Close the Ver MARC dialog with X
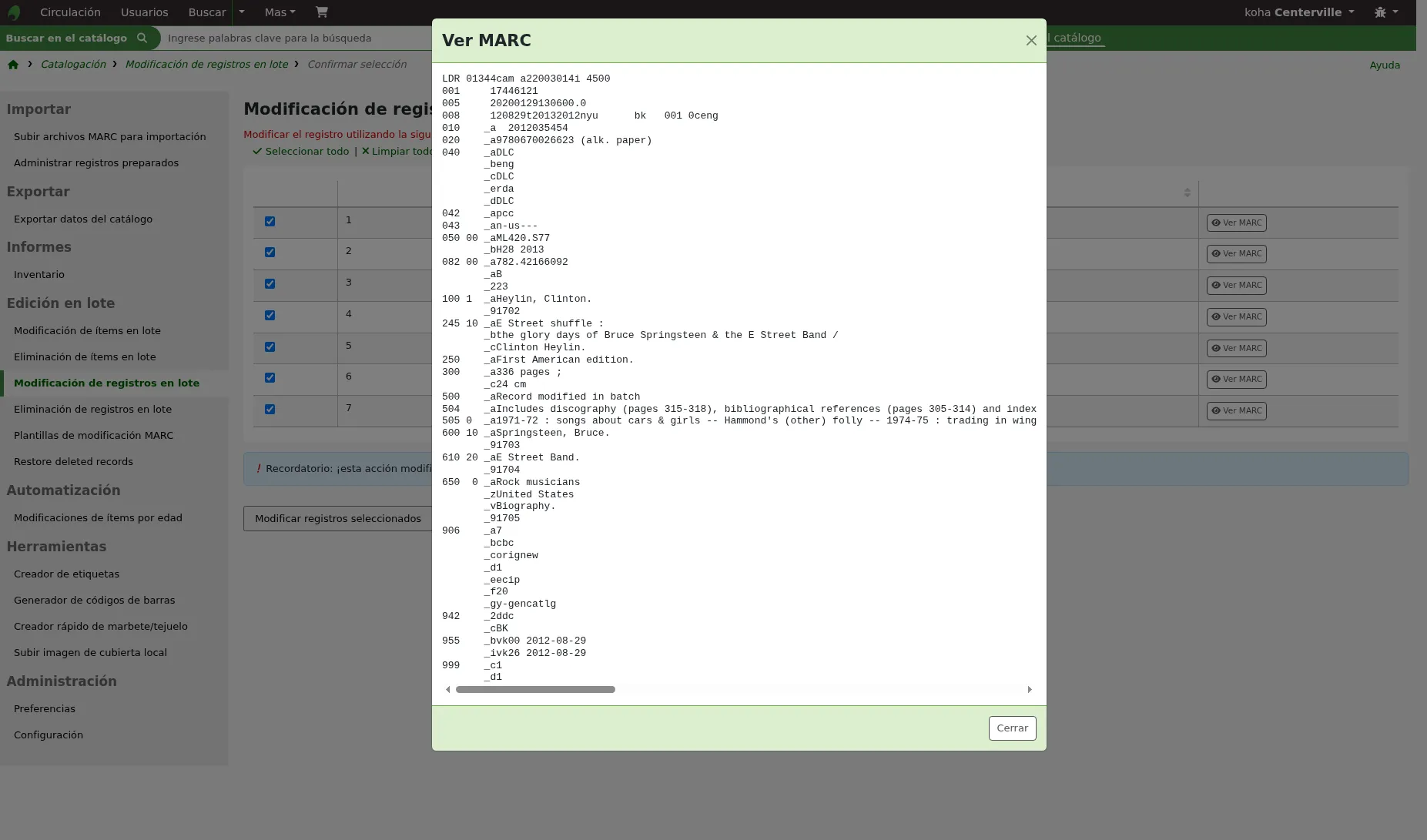The height and width of the screenshot is (840, 1427). click(x=1031, y=41)
